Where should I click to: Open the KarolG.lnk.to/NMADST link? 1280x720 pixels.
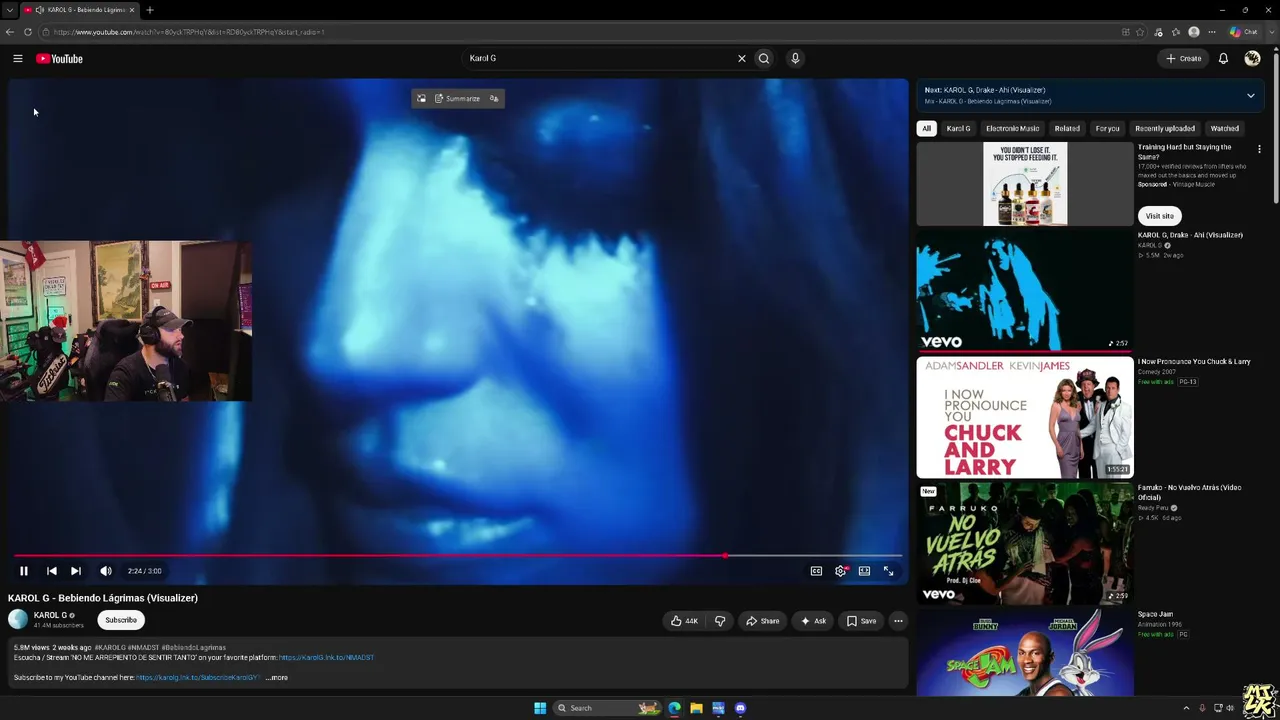(326, 658)
